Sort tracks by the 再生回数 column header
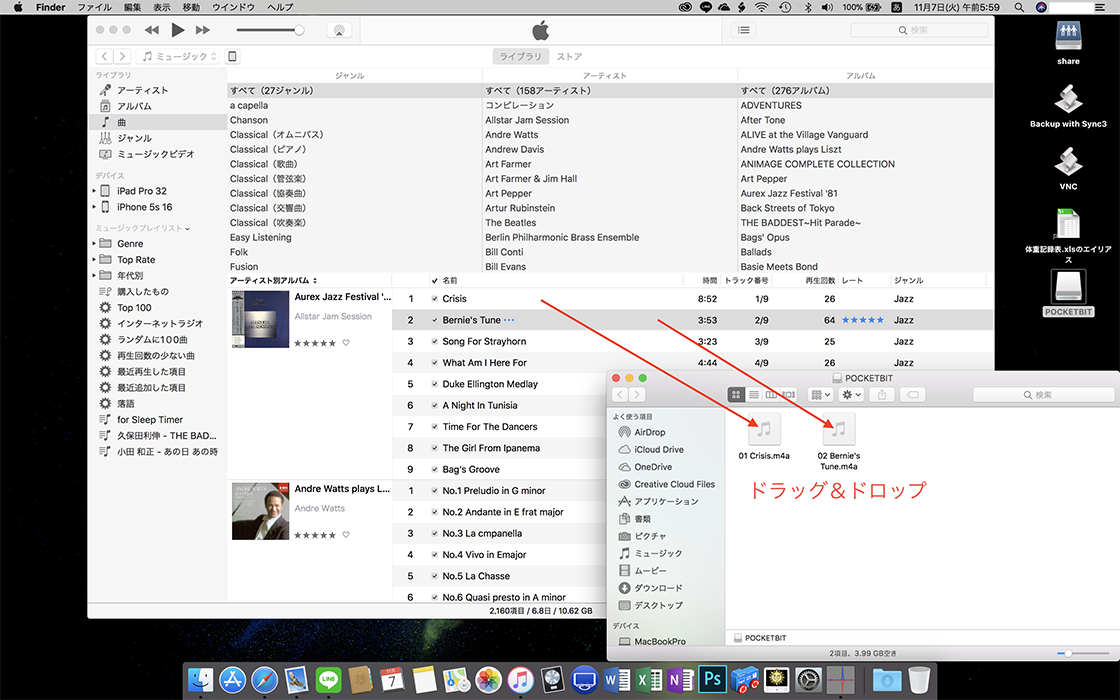Viewport: 1120px width, 700px height. (820, 281)
